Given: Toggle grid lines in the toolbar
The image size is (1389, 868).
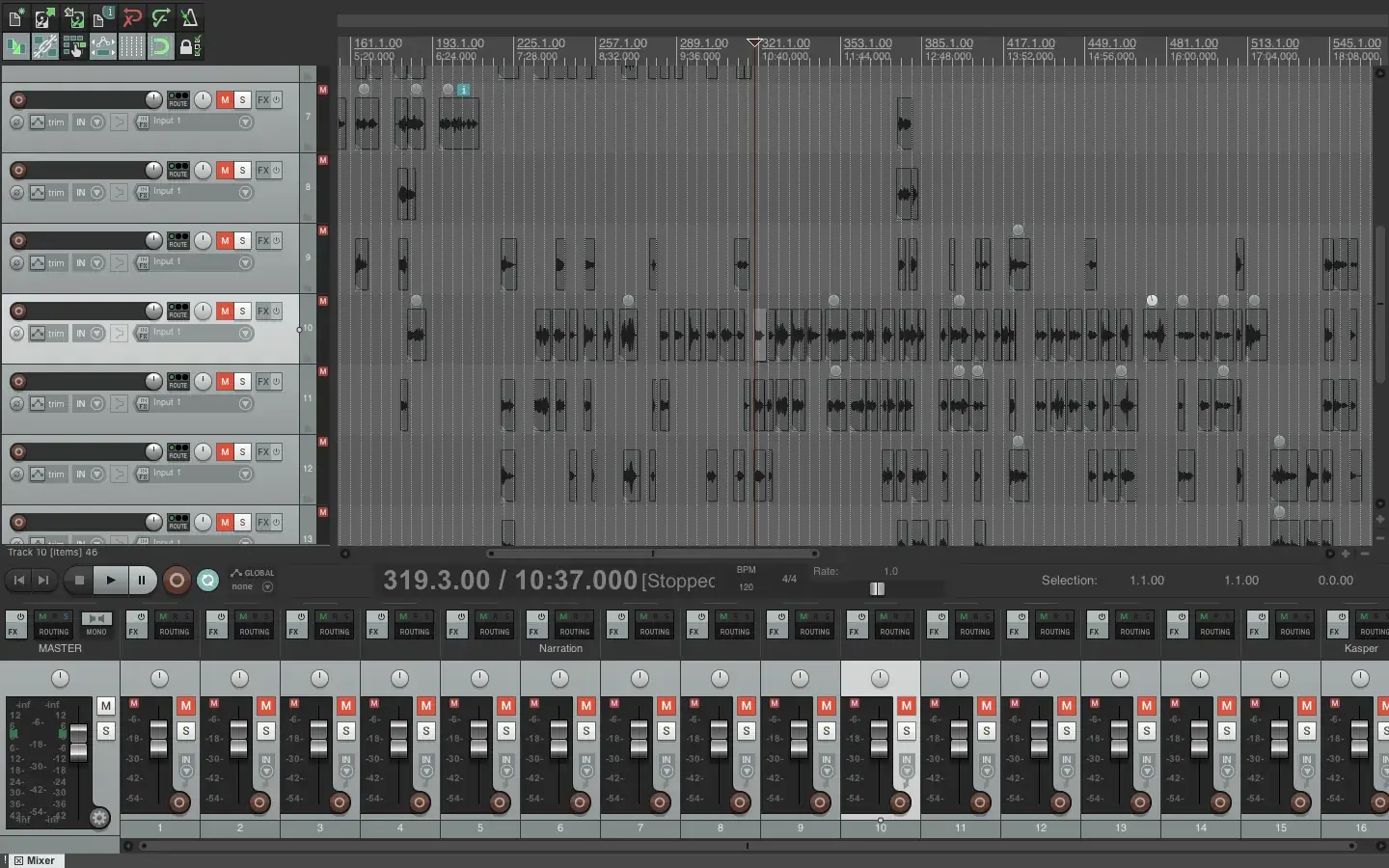Looking at the screenshot, I should tap(132, 46).
